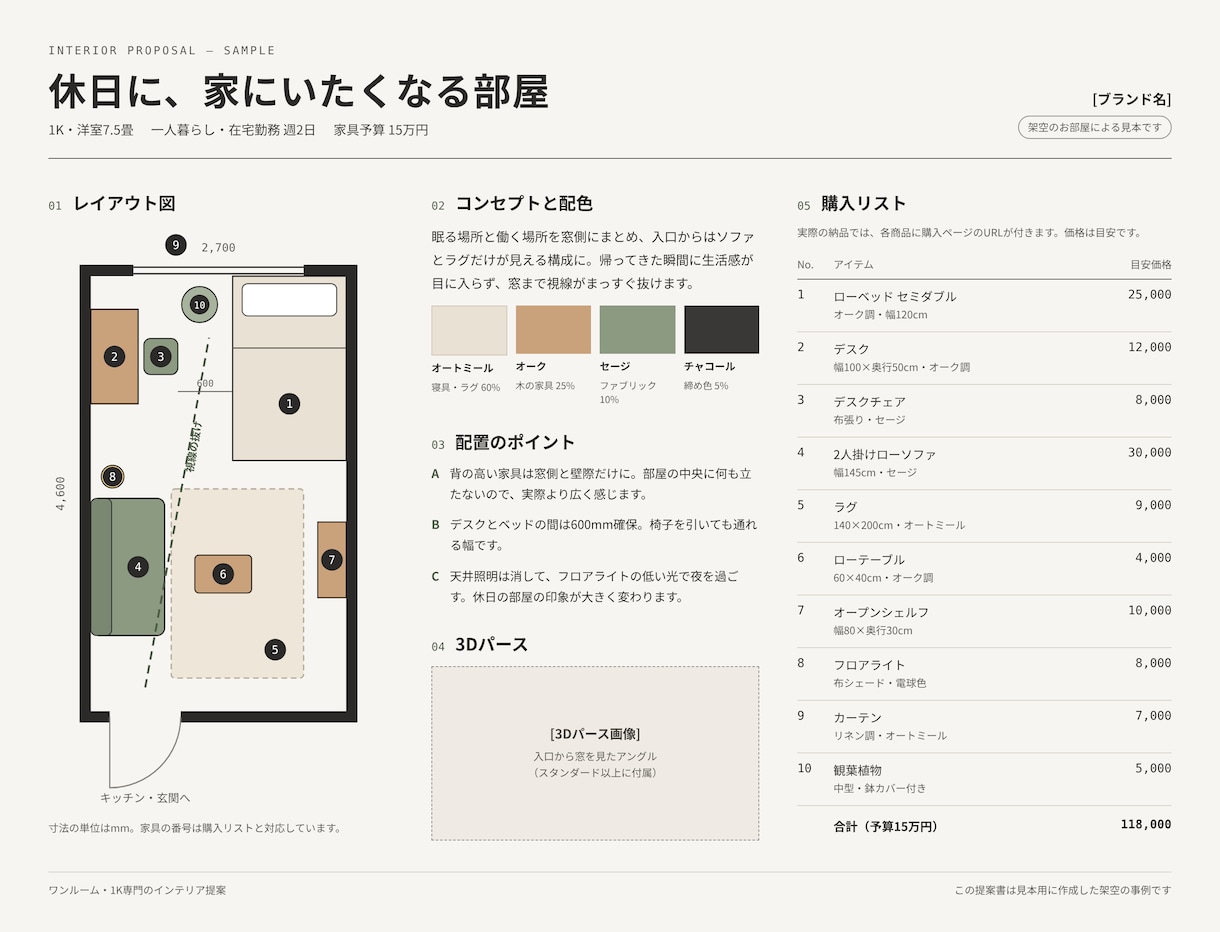Click the デスク item name in the list
The image size is (1220, 932).
851,349
